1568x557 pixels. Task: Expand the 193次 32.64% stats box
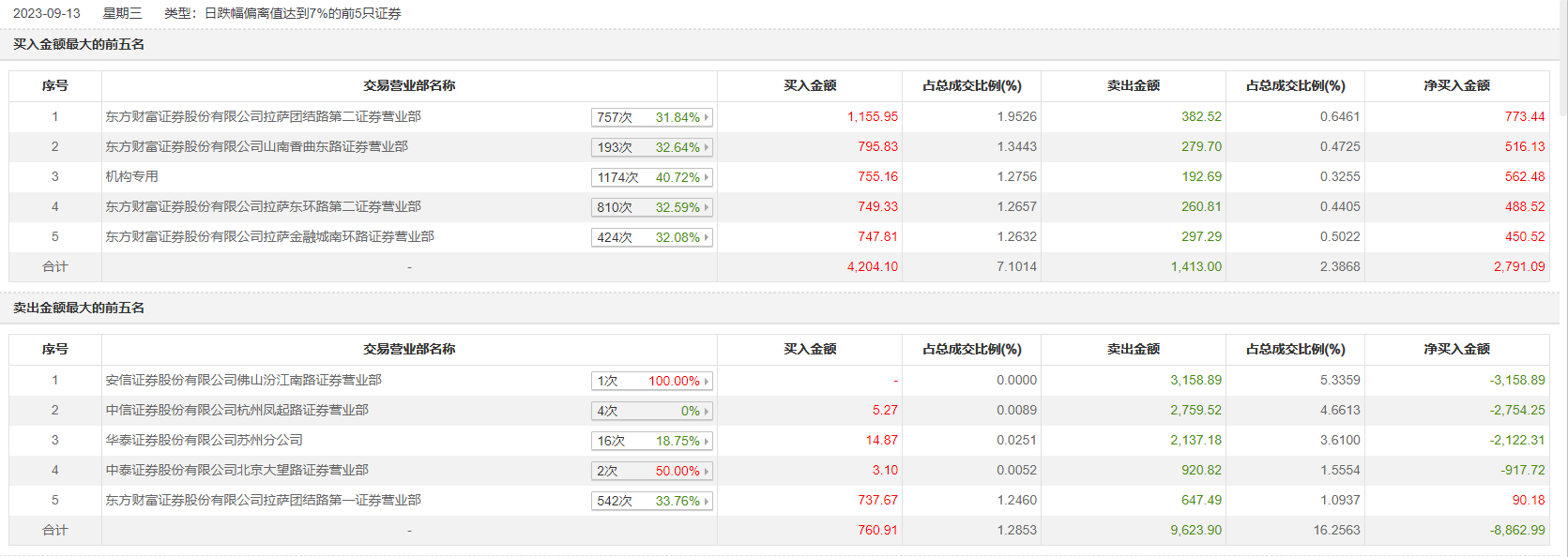pos(652,147)
